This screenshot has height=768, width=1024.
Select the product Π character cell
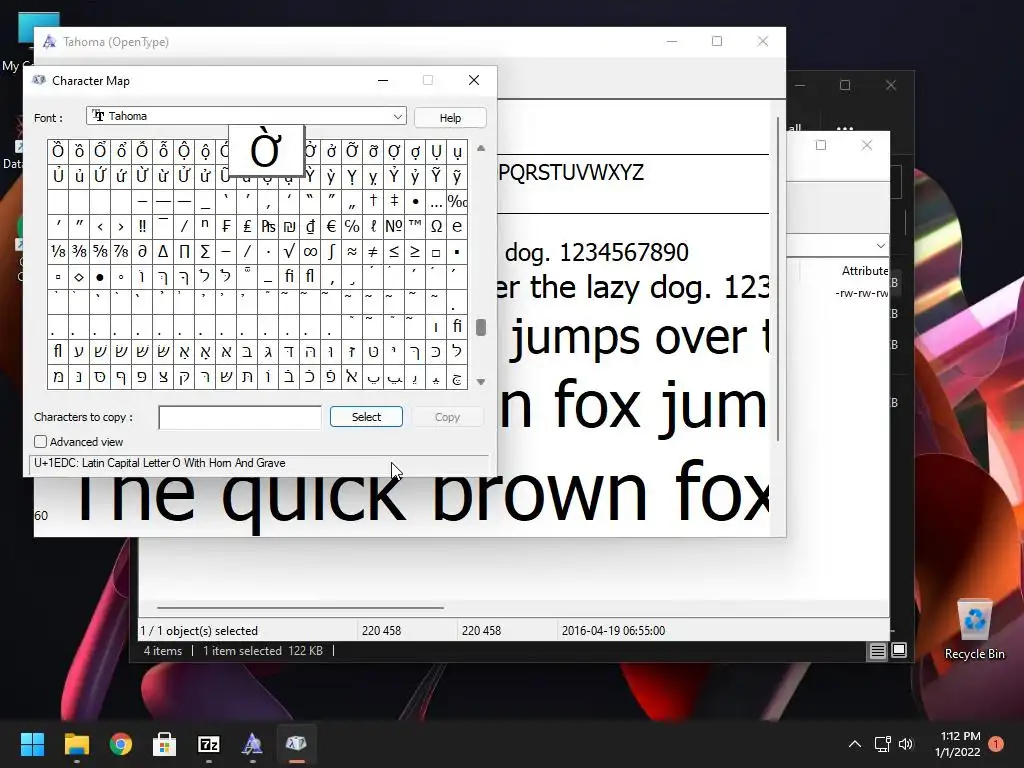click(x=184, y=251)
